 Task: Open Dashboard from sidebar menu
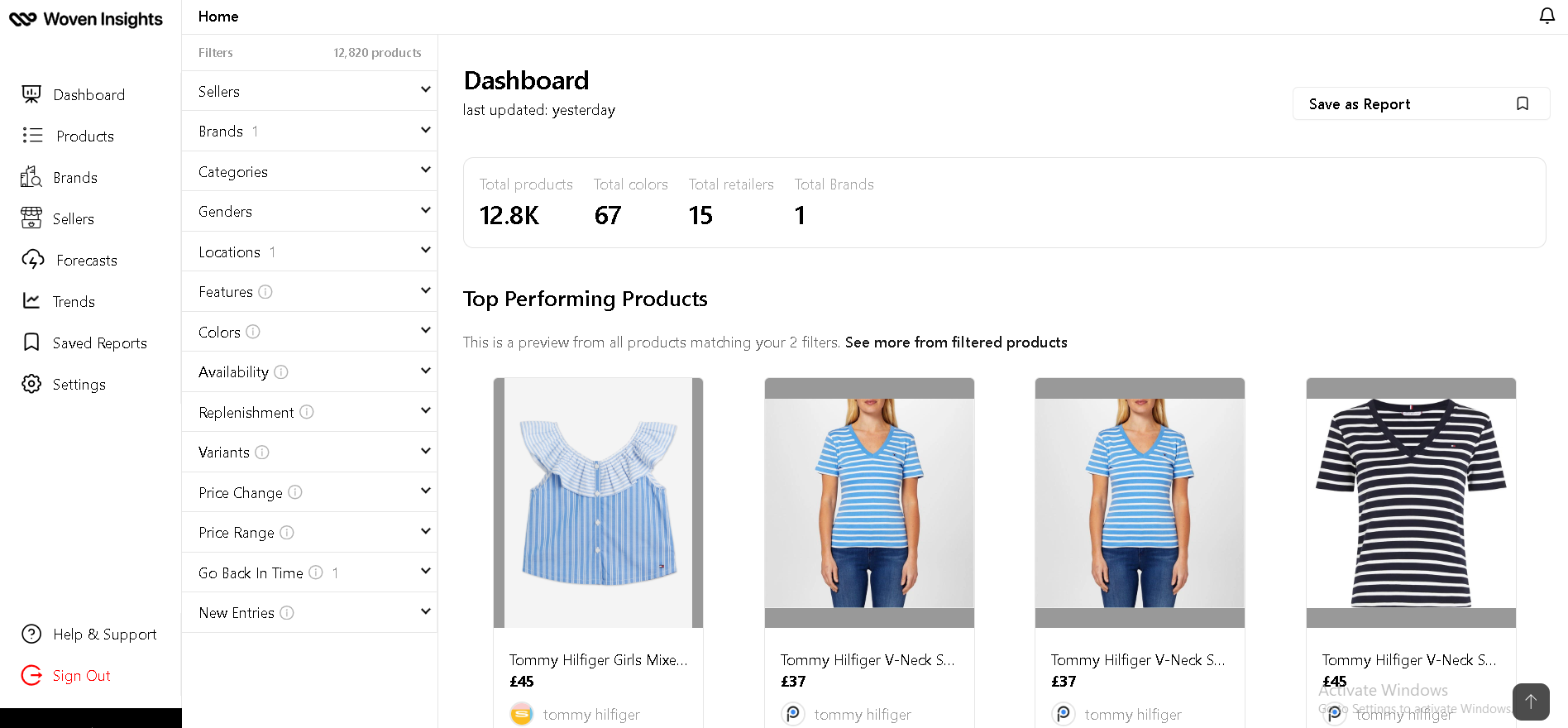pyautogui.click(x=88, y=94)
